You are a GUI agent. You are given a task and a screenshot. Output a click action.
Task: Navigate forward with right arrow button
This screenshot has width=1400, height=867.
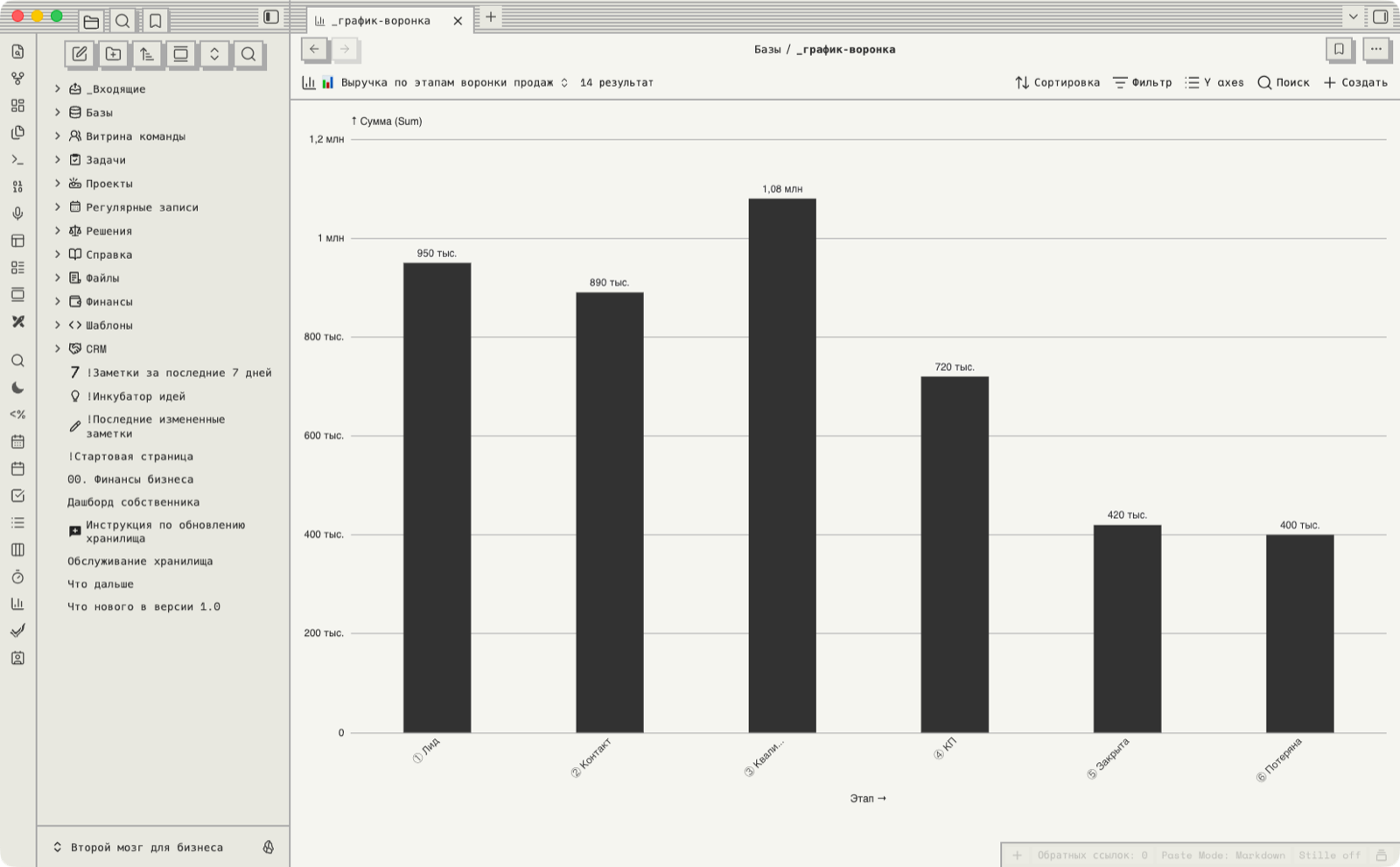point(345,50)
